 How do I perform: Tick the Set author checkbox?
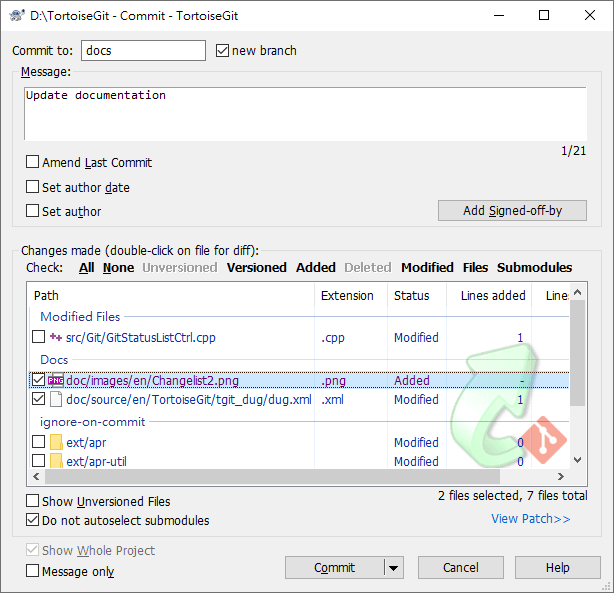point(32,210)
